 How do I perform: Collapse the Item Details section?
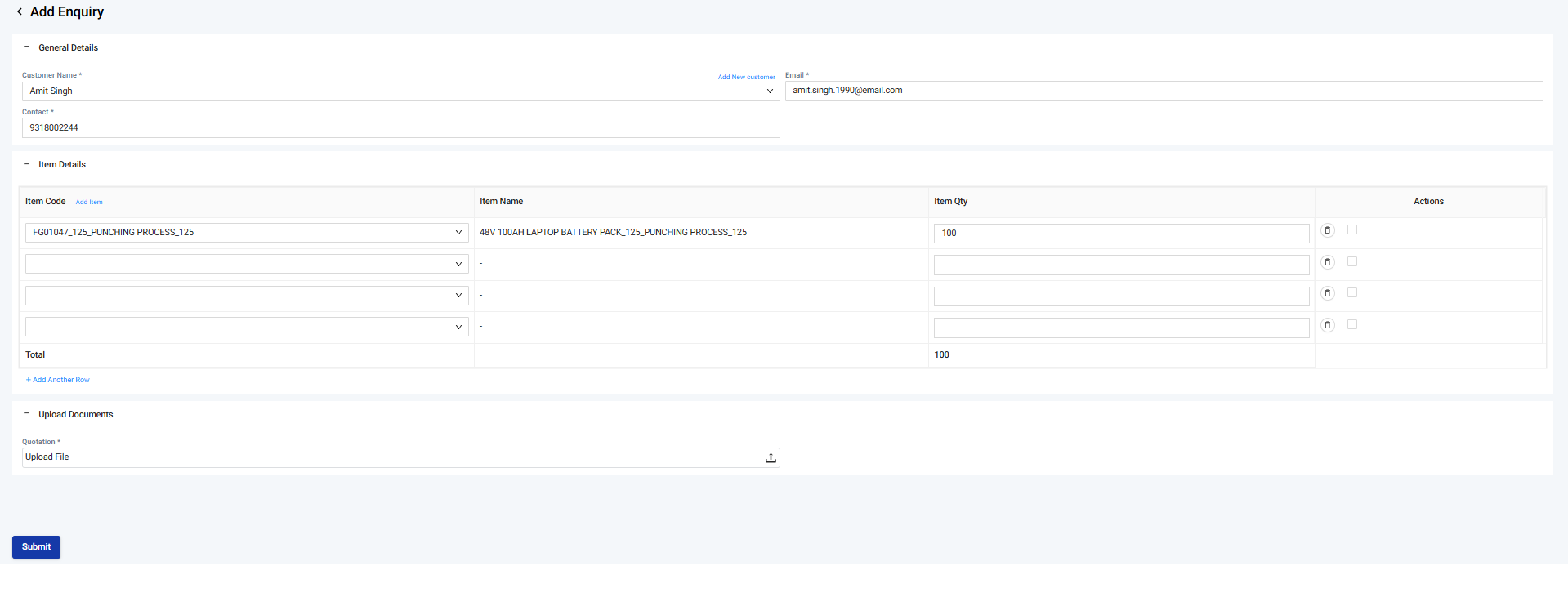27,164
